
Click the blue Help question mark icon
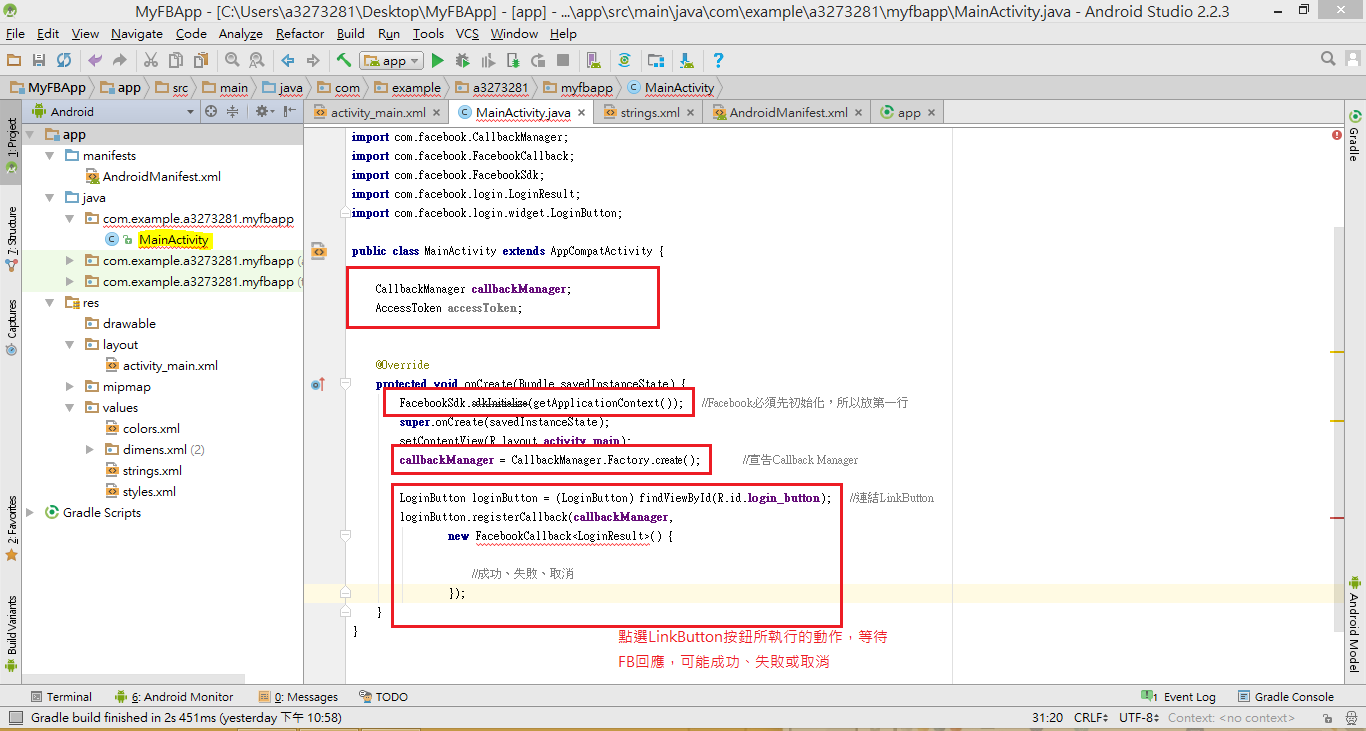click(x=718, y=61)
